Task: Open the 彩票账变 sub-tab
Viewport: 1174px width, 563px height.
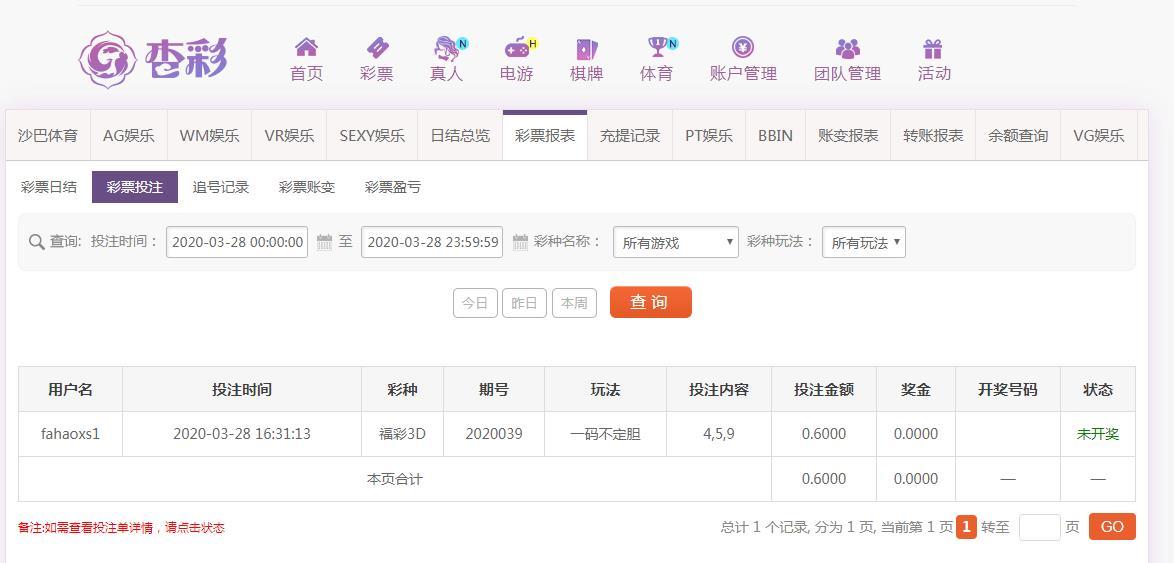Action: click(x=307, y=187)
